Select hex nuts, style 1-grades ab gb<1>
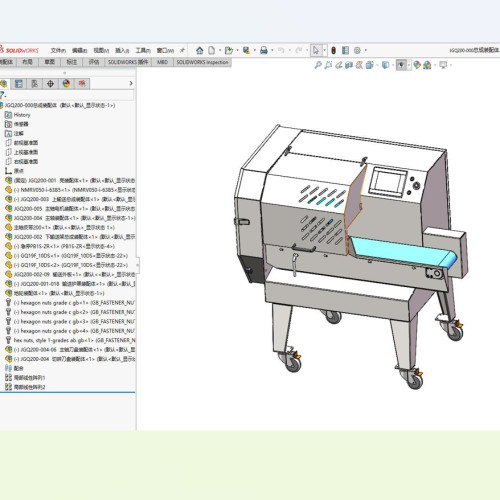 pos(70,340)
